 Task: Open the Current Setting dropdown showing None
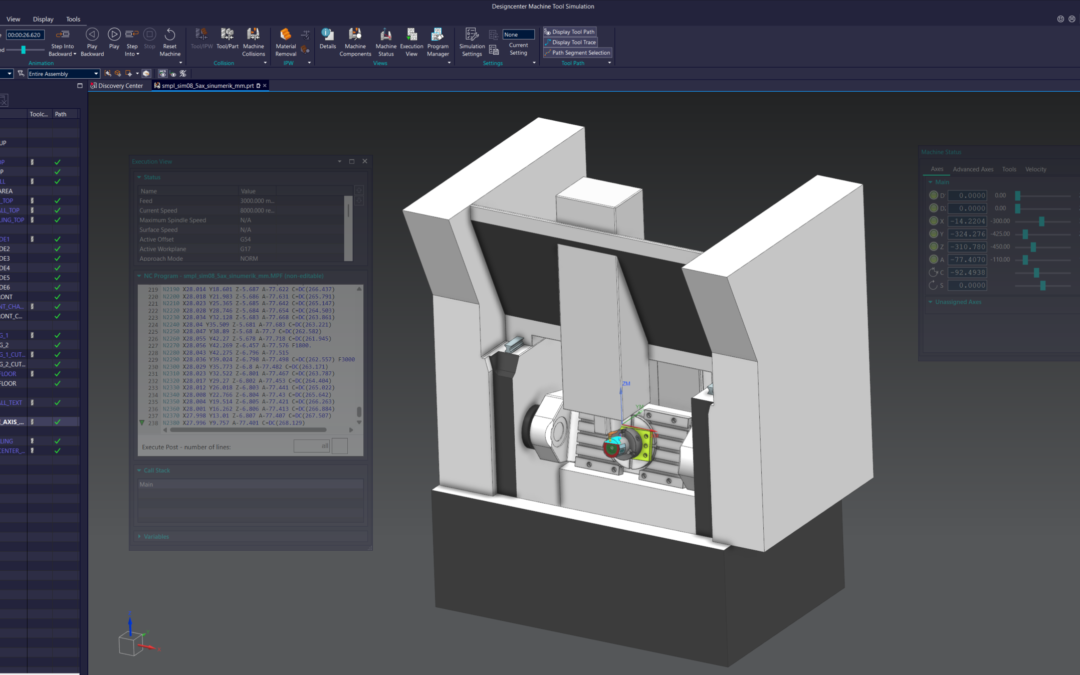pyautogui.click(x=518, y=34)
